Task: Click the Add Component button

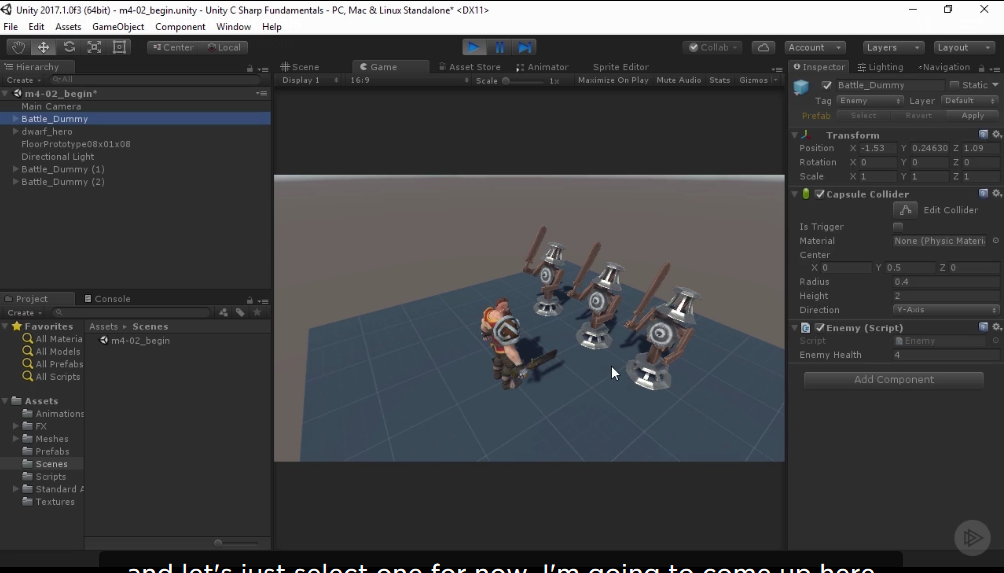Action: [x=893, y=380]
